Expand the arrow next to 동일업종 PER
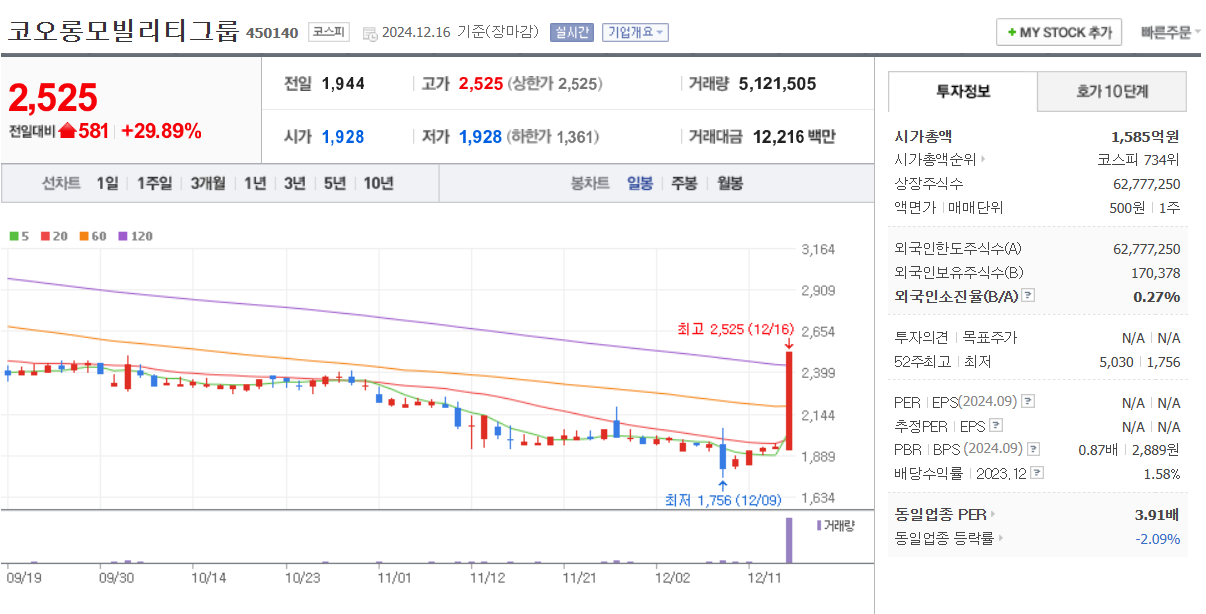Viewport: 1206px width, 614px height. pyautogui.click(x=992, y=515)
